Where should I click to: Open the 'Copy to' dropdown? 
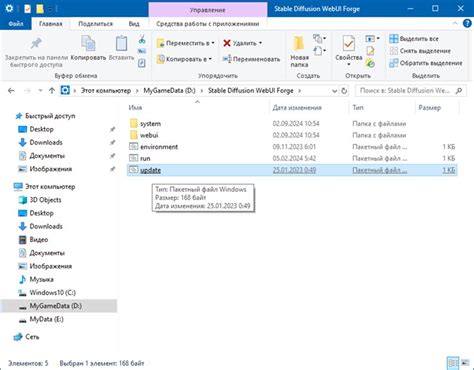(185, 59)
